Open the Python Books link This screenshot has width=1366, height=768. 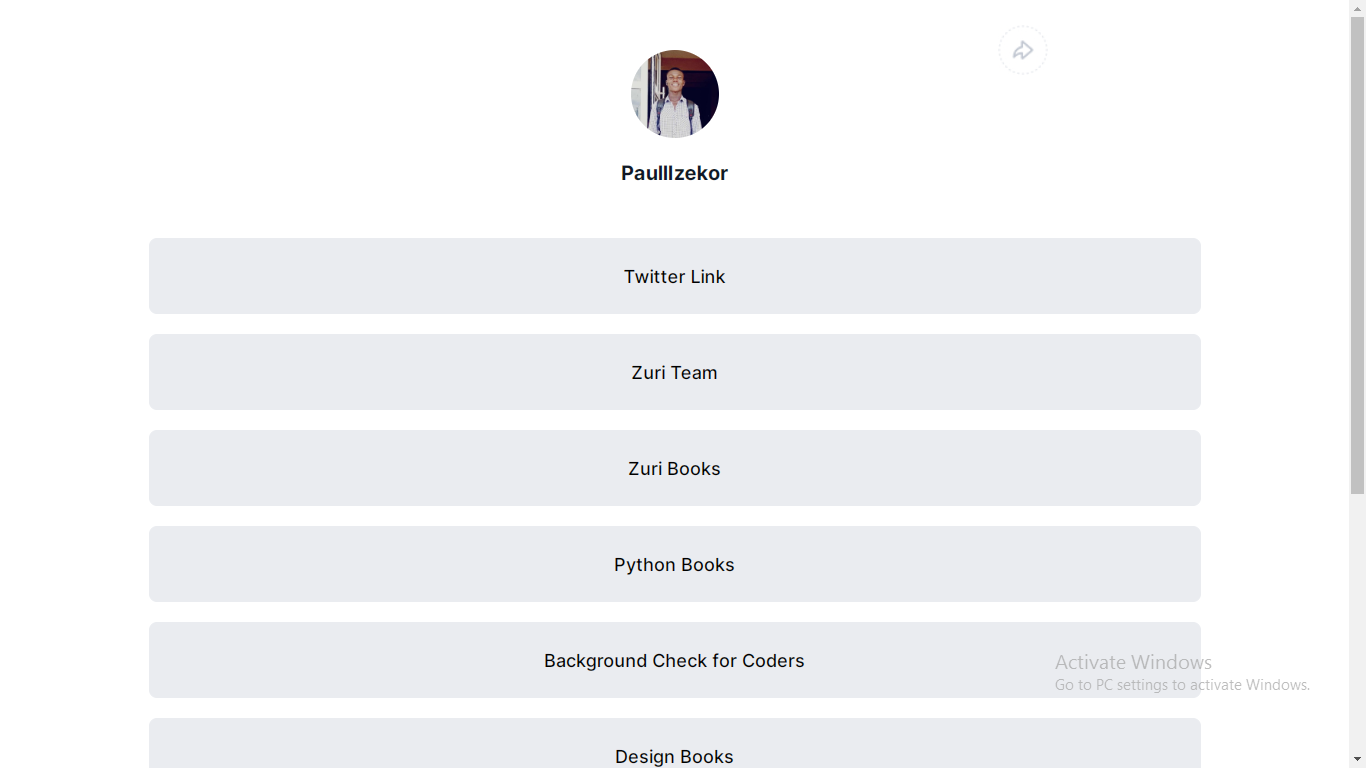[675, 564]
